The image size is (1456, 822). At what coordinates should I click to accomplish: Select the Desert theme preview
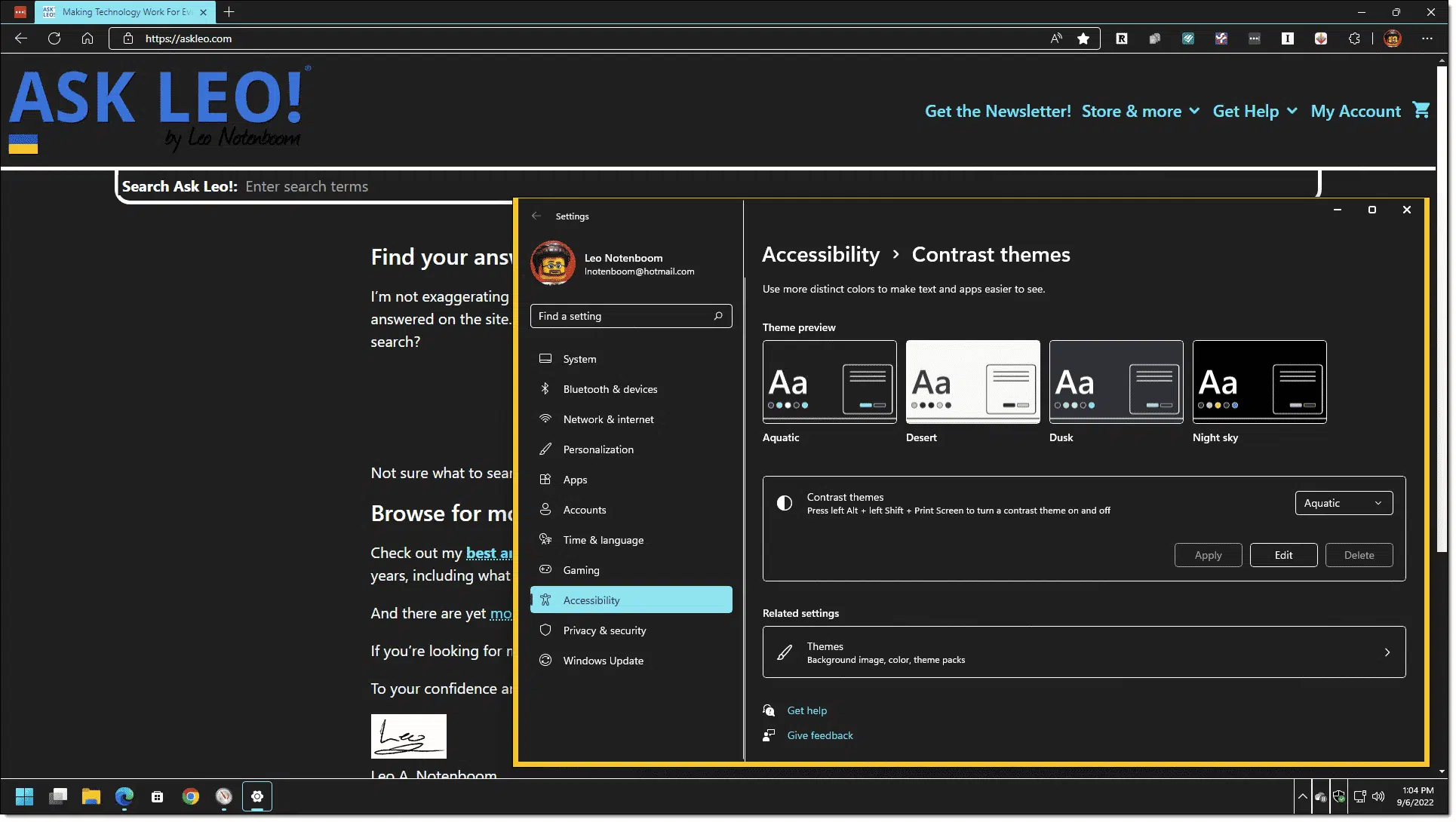click(x=972, y=382)
